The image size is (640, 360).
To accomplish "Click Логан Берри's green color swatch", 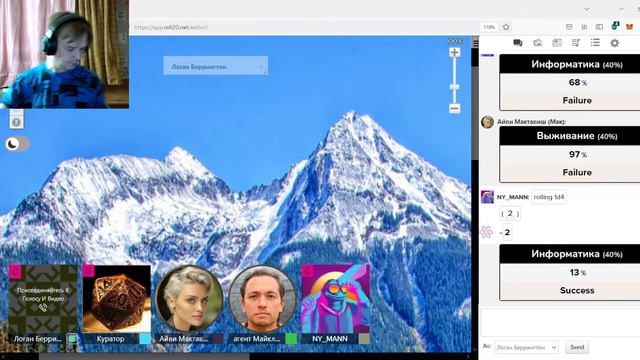I will [72, 338].
